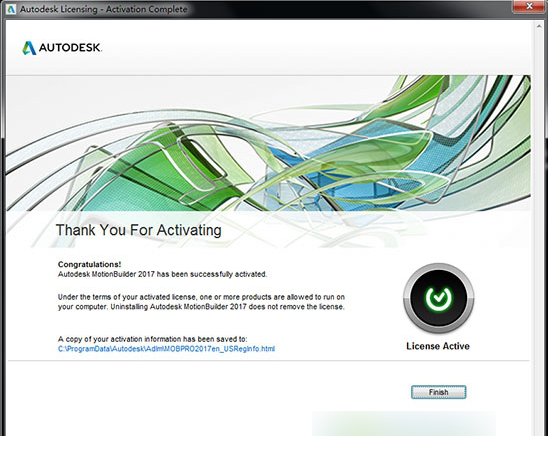Click the "Thank You For Activating" heading
Image resolution: width=548 pixels, height=453 pixels.
click(x=138, y=230)
